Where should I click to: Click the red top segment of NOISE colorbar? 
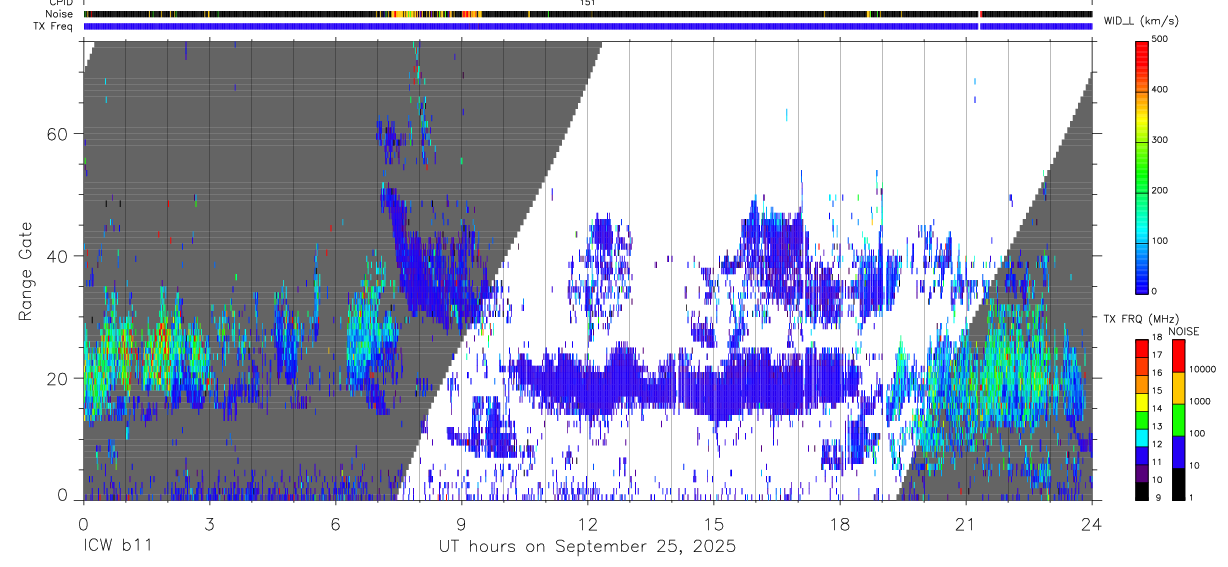[1178, 355]
